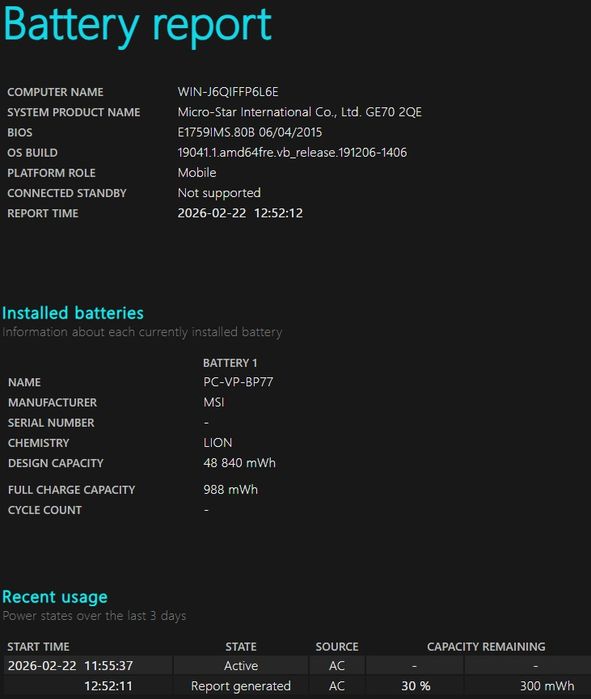Select the battery NAME label

pyautogui.click(x=24, y=382)
